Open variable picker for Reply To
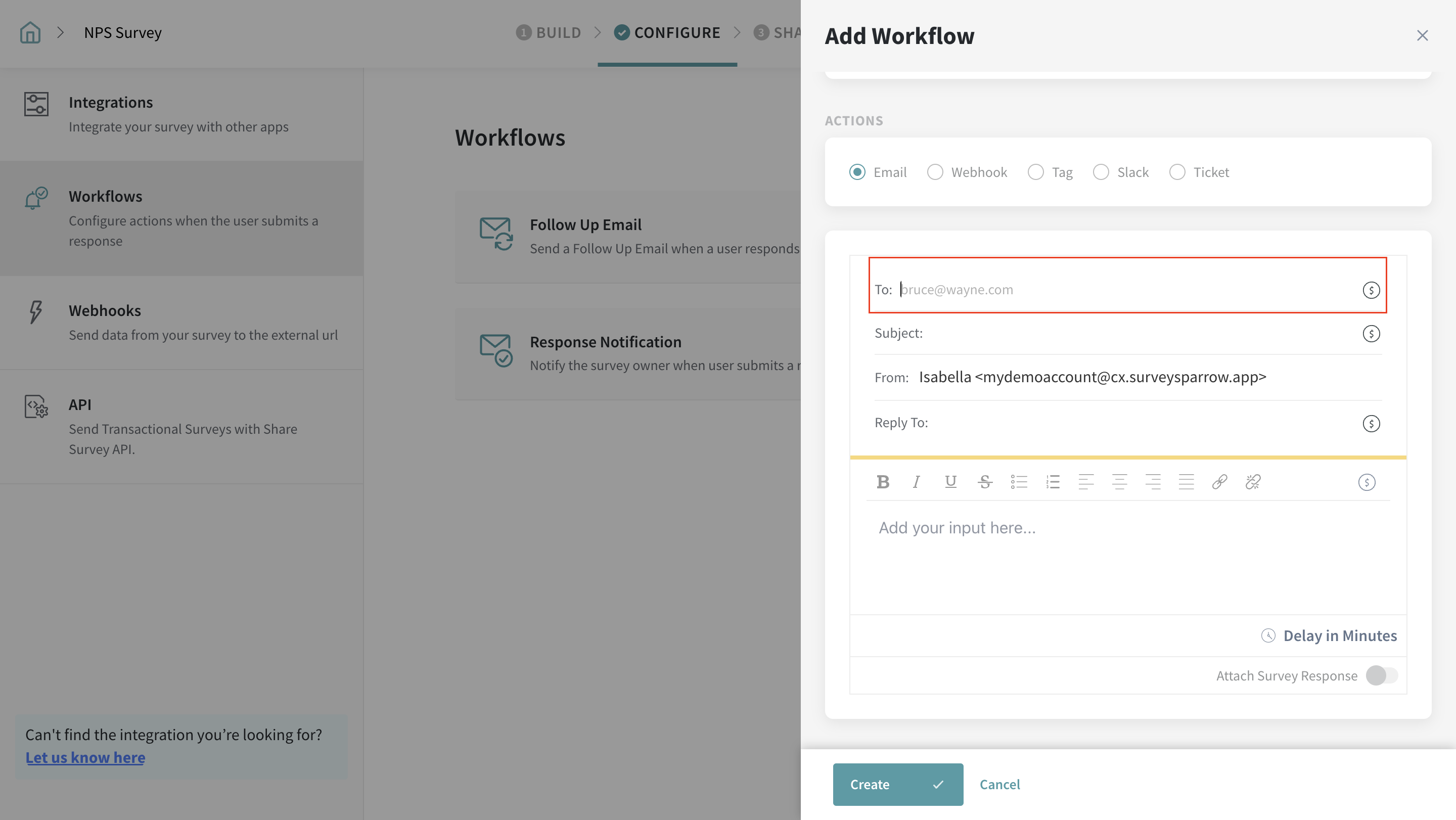 [1371, 423]
